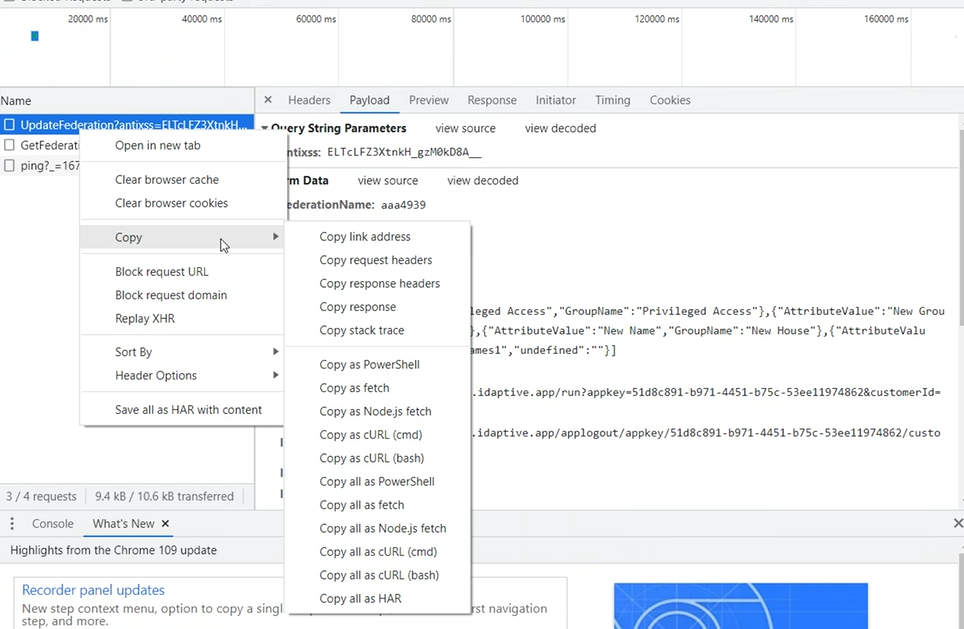Viewport: 964px width, 629px height.
Task: Click view decoded for query string parameters
Action: pos(560,128)
